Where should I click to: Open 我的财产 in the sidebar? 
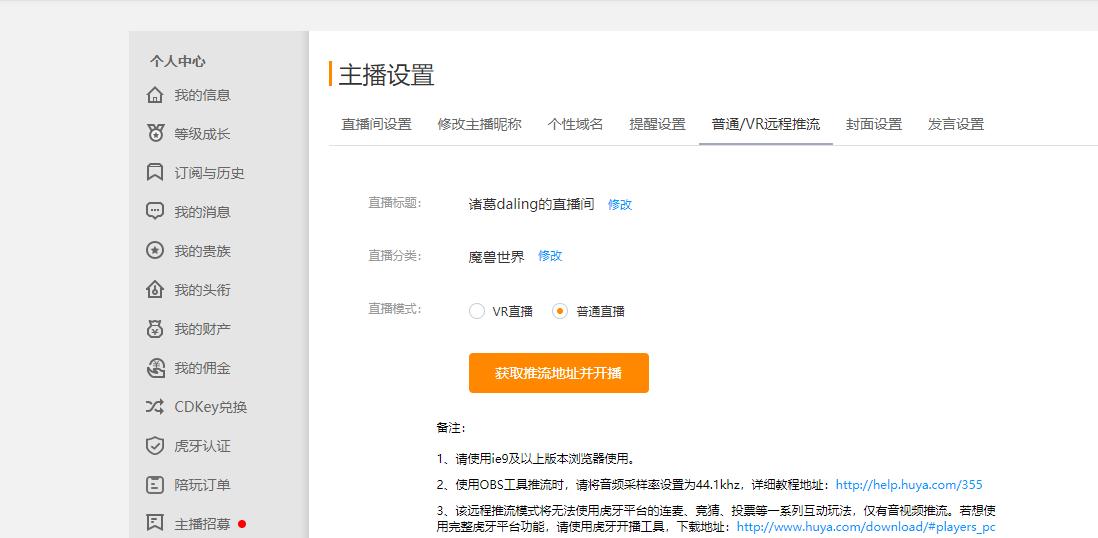(x=202, y=329)
